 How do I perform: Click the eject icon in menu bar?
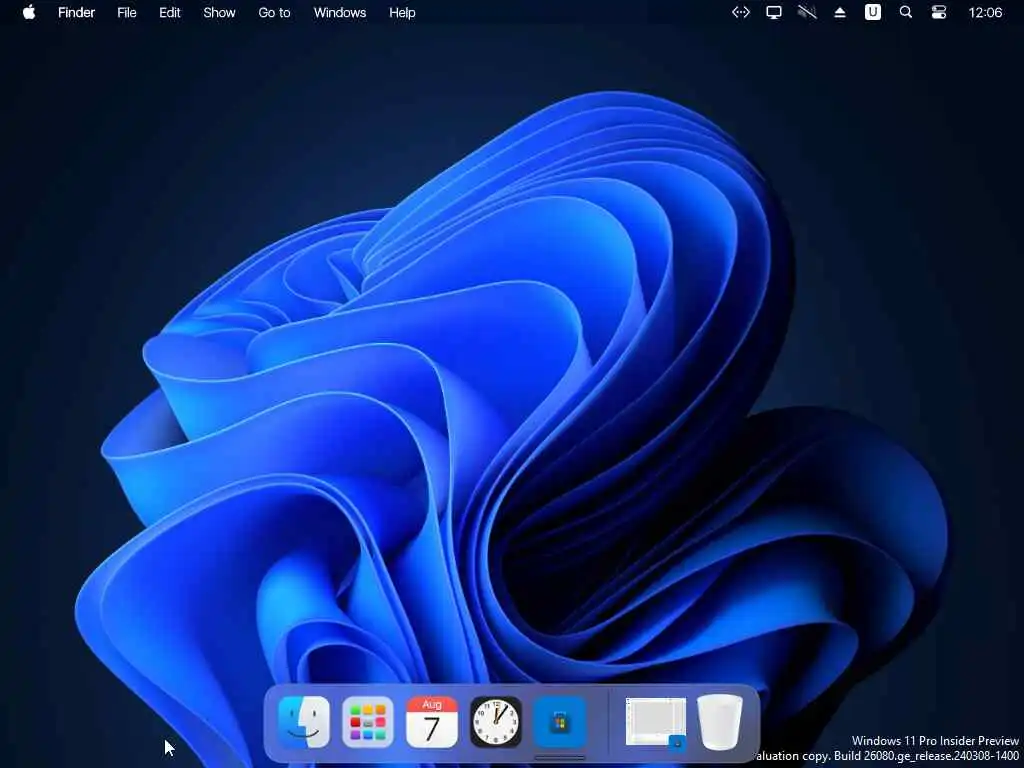(840, 12)
